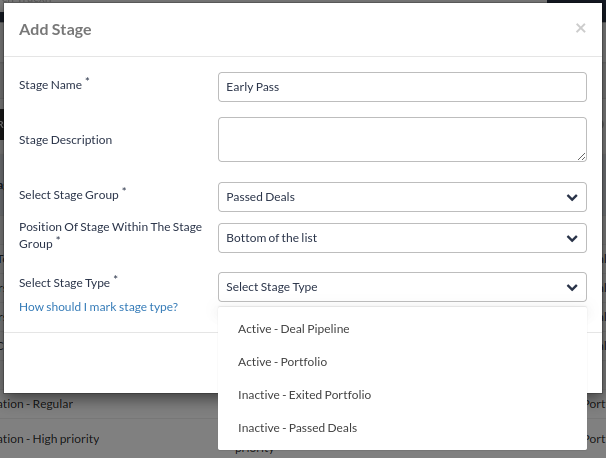This screenshot has height=458, width=606.
Task: Click the Stage Description resize handle
Action: point(581,156)
